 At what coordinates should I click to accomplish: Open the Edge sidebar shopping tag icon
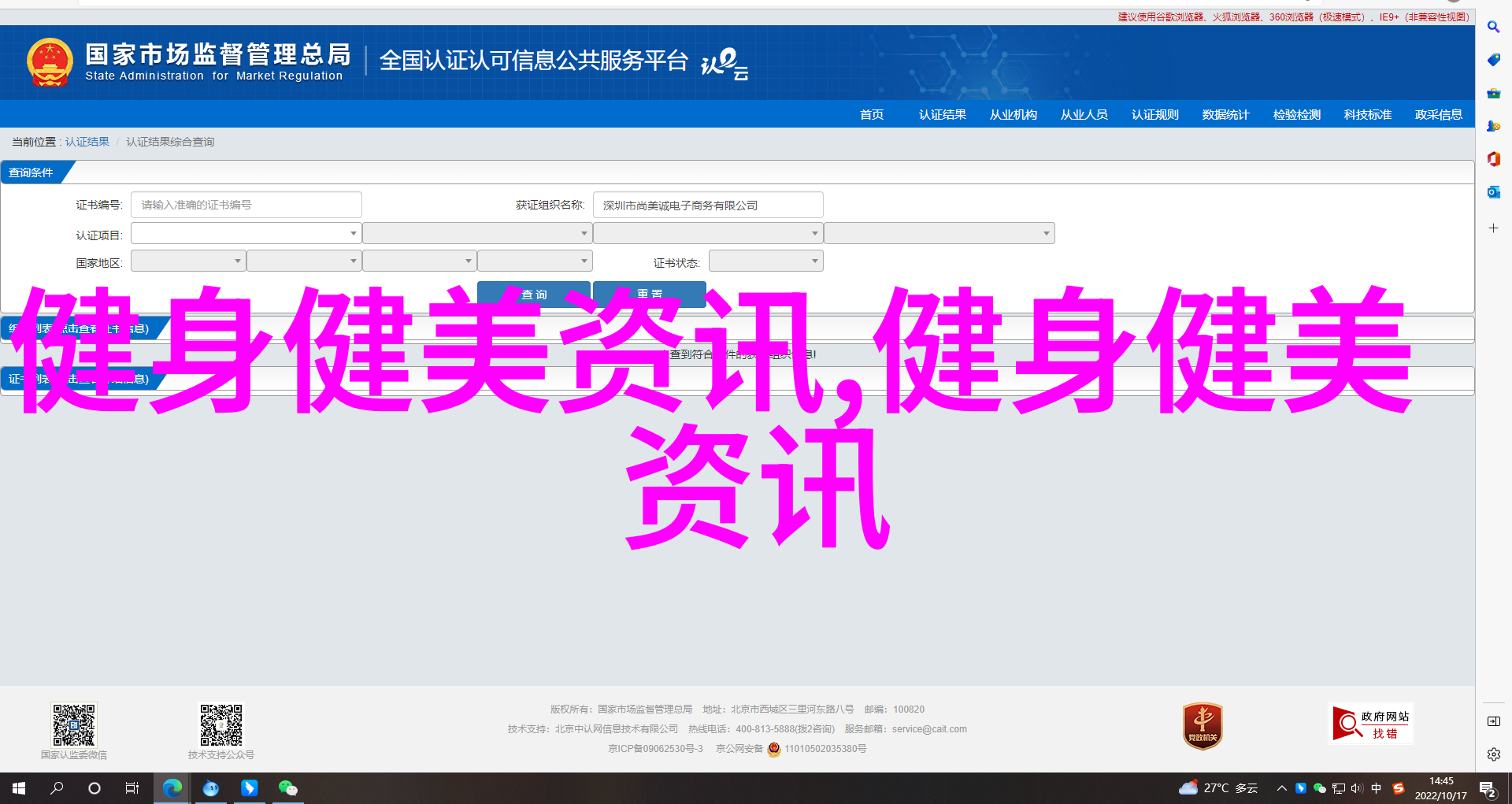pos(1493,60)
